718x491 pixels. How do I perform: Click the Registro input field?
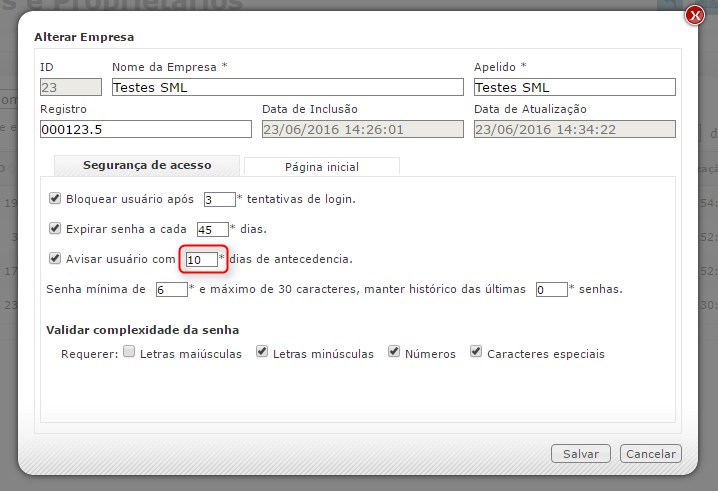click(x=145, y=129)
